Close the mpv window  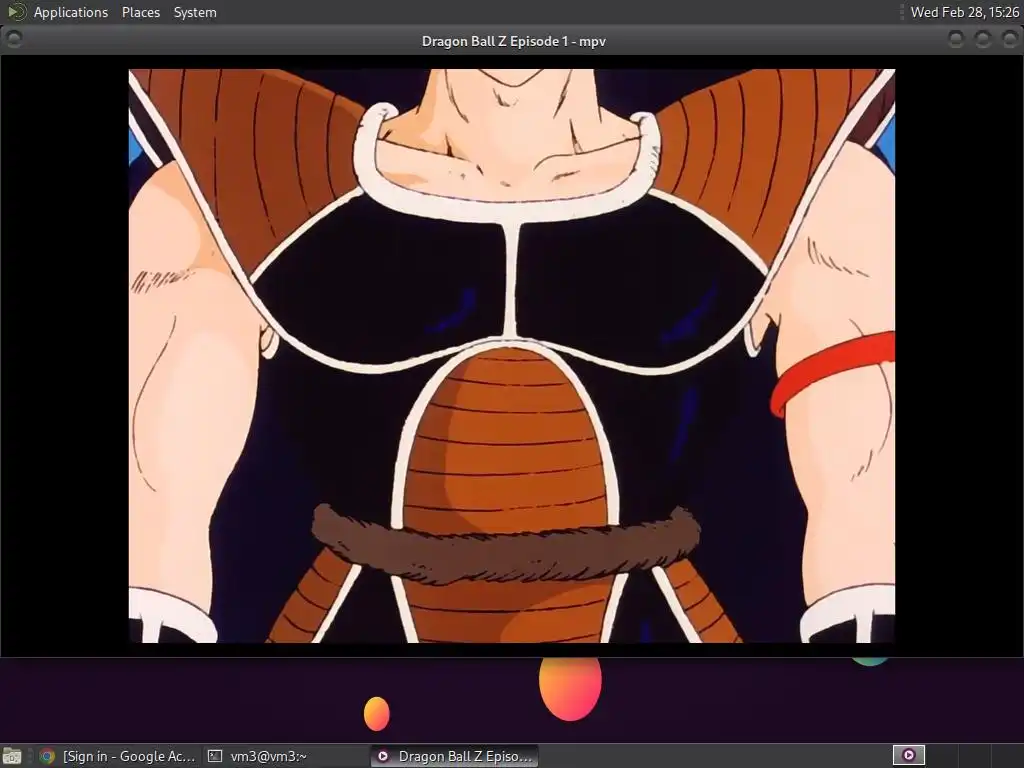[1009, 39]
